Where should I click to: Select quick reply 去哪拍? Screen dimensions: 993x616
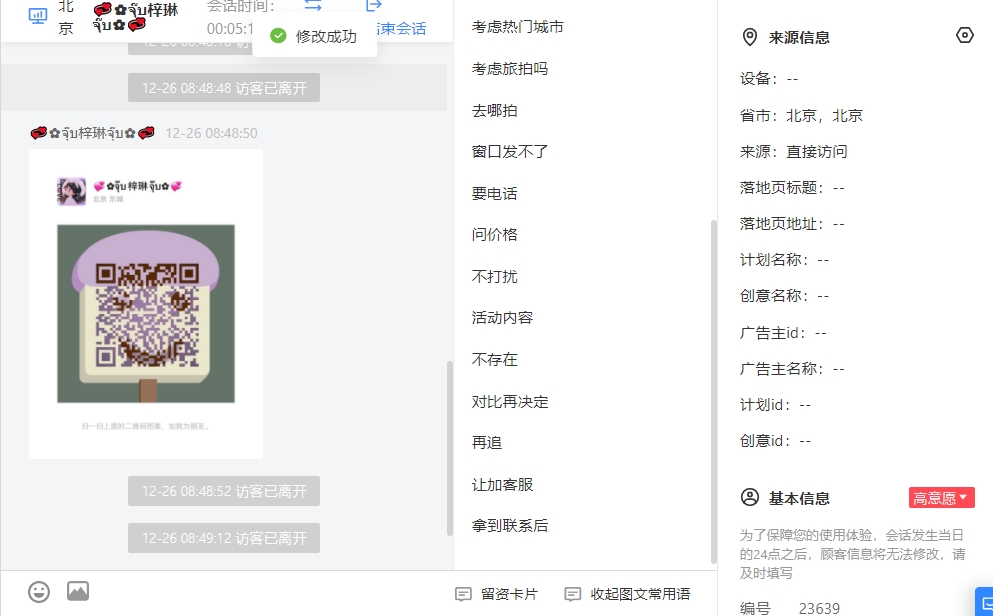[x=495, y=111]
